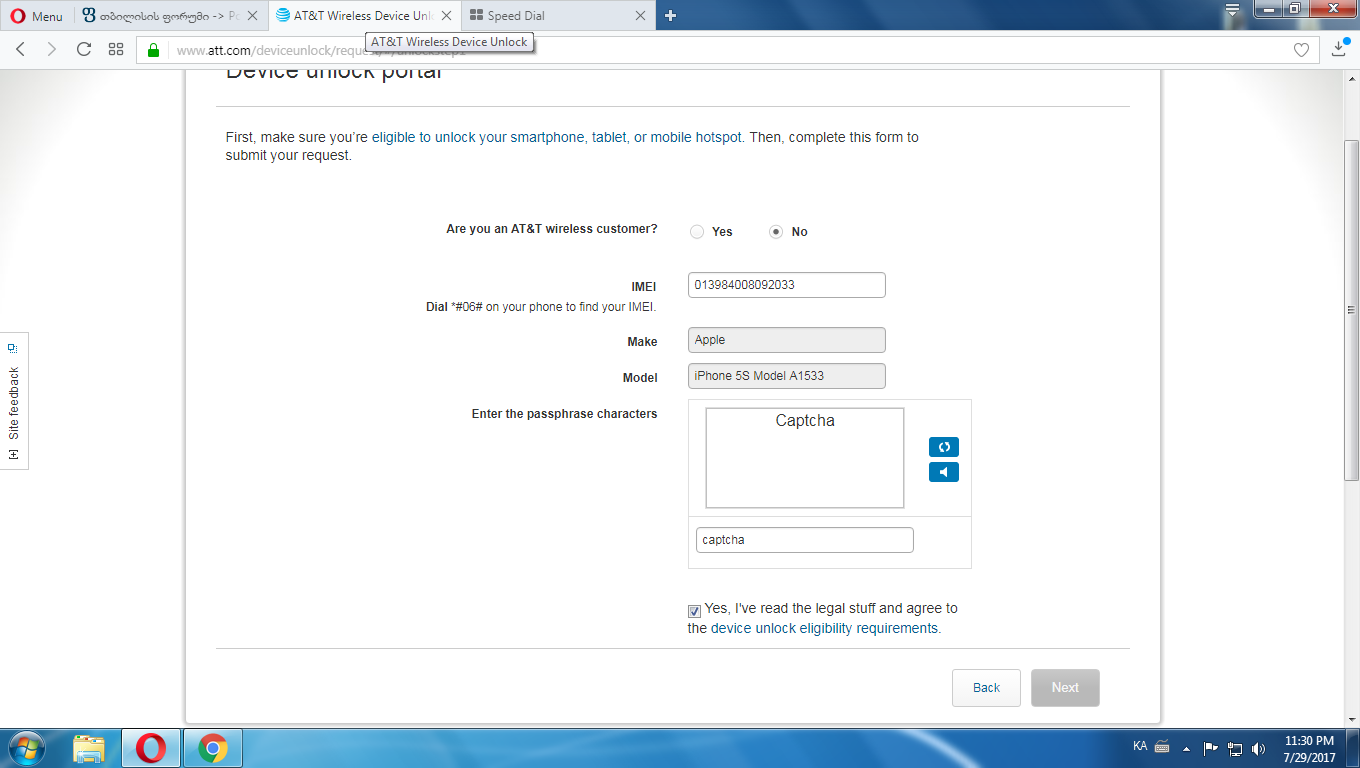
Task: Open the Windows Start menu
Action: (x=26, y=748)
